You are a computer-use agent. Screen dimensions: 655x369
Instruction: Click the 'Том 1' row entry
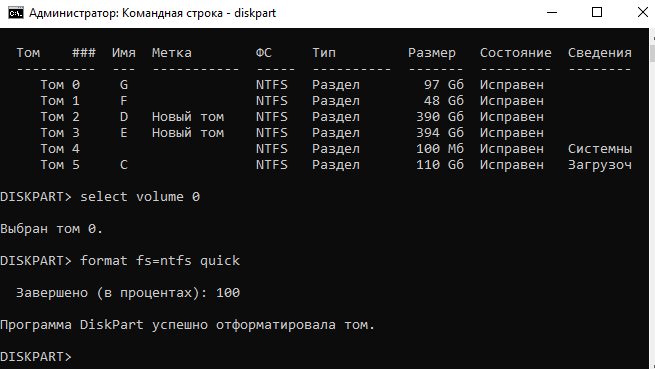coord(60,101)
